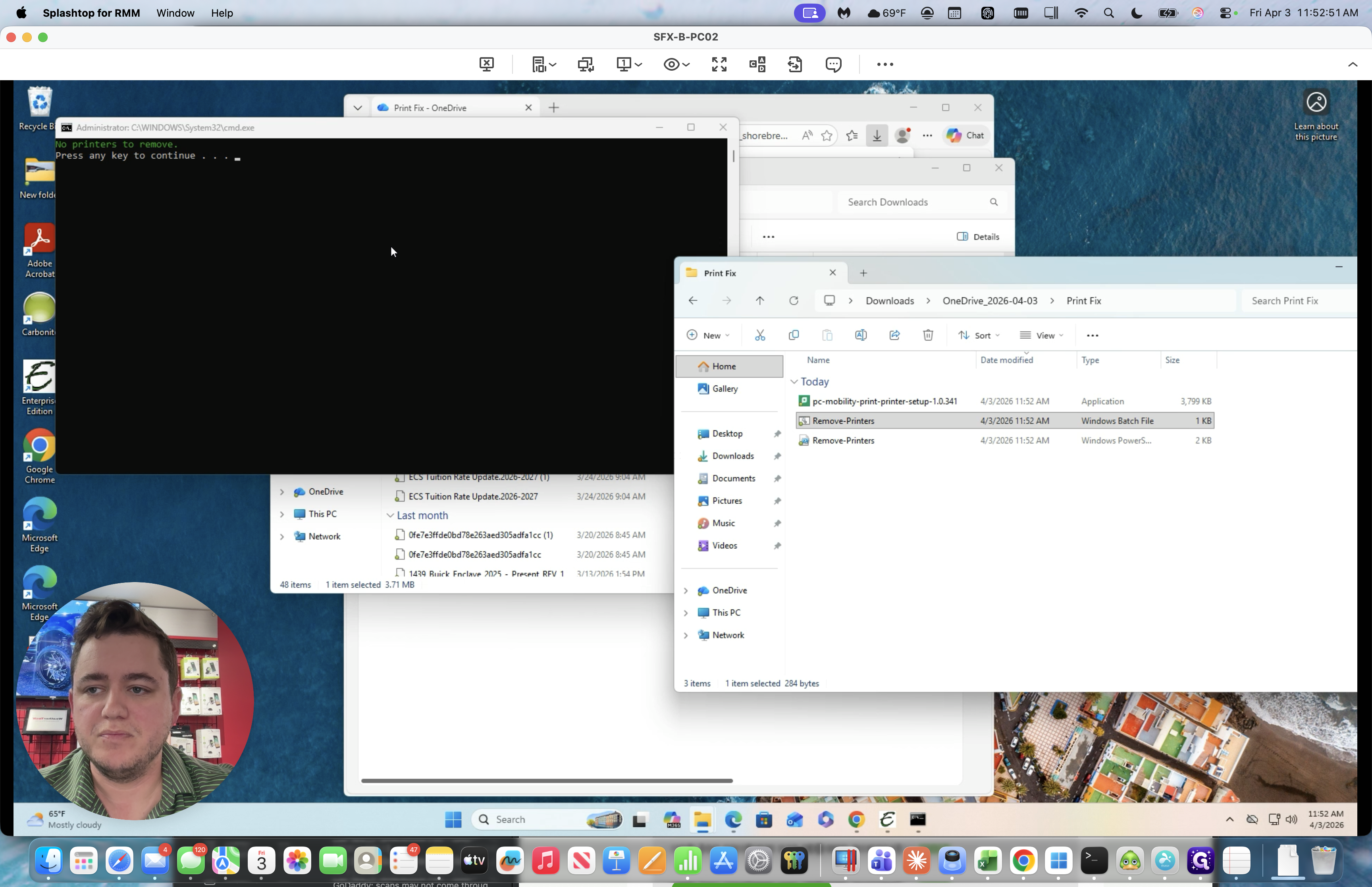This screenshot has height=887, width=1372.
Task: Click the Share icon in Explorer toolbar
Action: pos(894,335)
